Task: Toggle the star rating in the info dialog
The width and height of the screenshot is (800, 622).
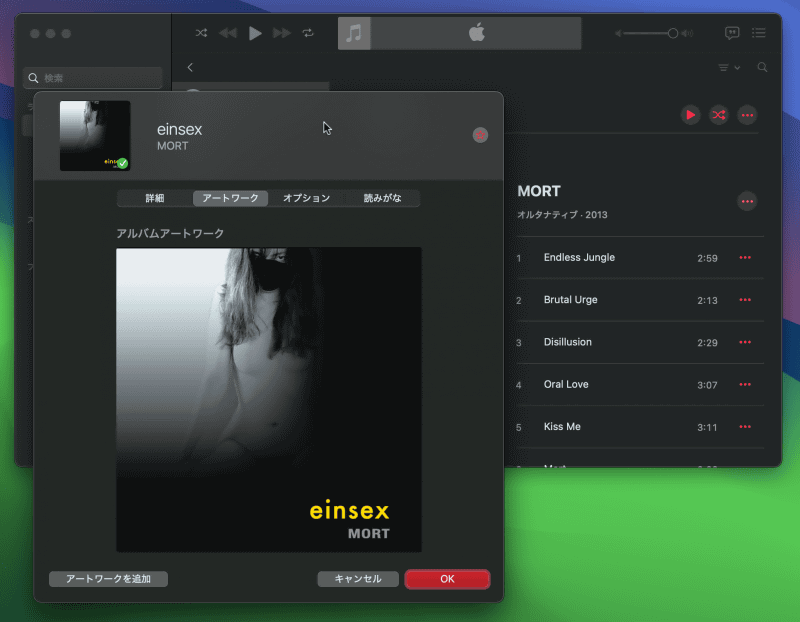Action: coord(480,135)
